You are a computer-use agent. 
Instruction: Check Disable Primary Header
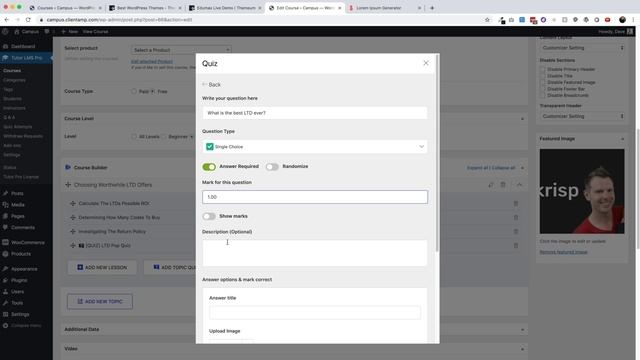tap(542, 69)
